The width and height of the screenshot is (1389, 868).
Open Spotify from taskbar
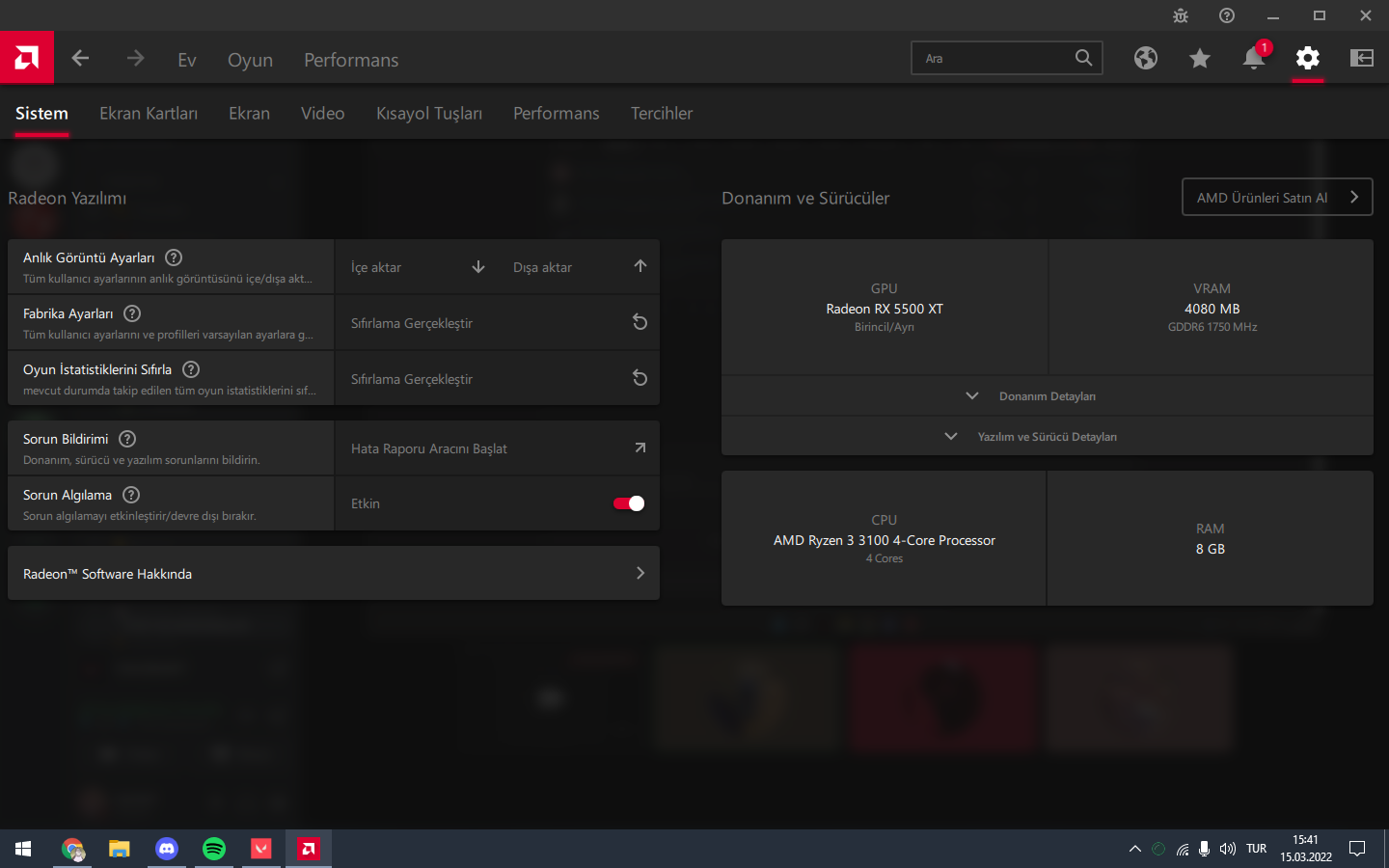[x=214, y=849]
